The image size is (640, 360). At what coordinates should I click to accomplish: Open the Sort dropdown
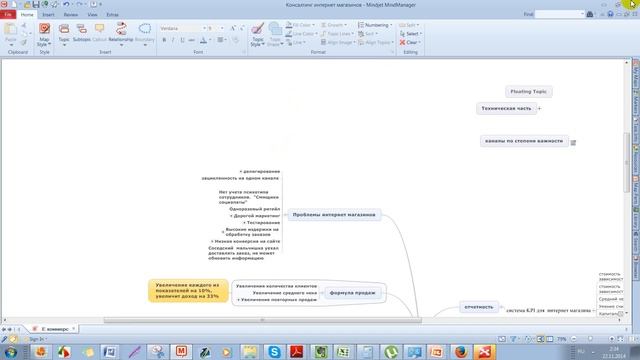tap(368, 33)
